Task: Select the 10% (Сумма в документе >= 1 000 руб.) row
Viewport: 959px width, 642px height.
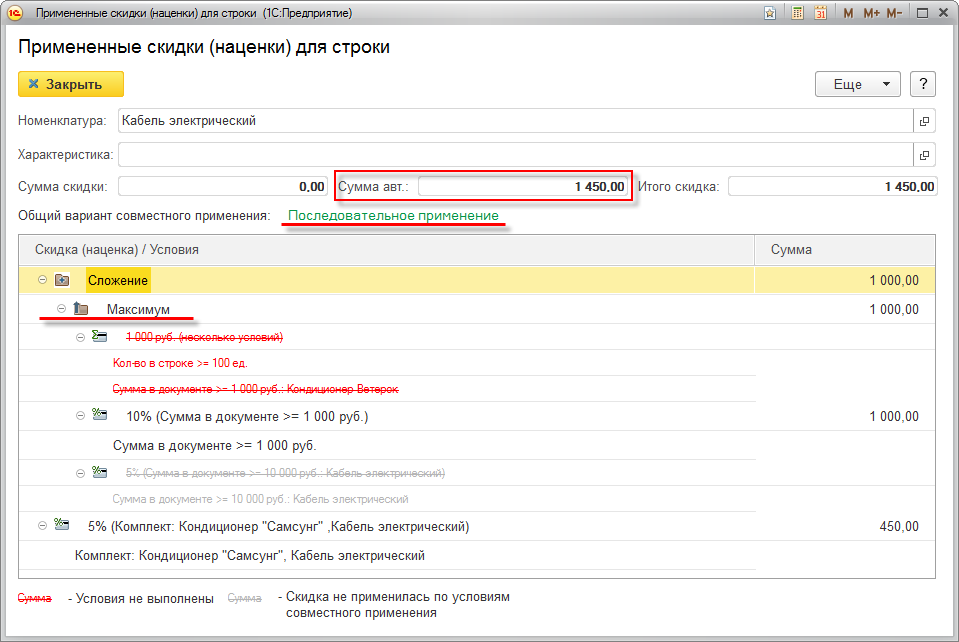Action: (x=247, y=416)
